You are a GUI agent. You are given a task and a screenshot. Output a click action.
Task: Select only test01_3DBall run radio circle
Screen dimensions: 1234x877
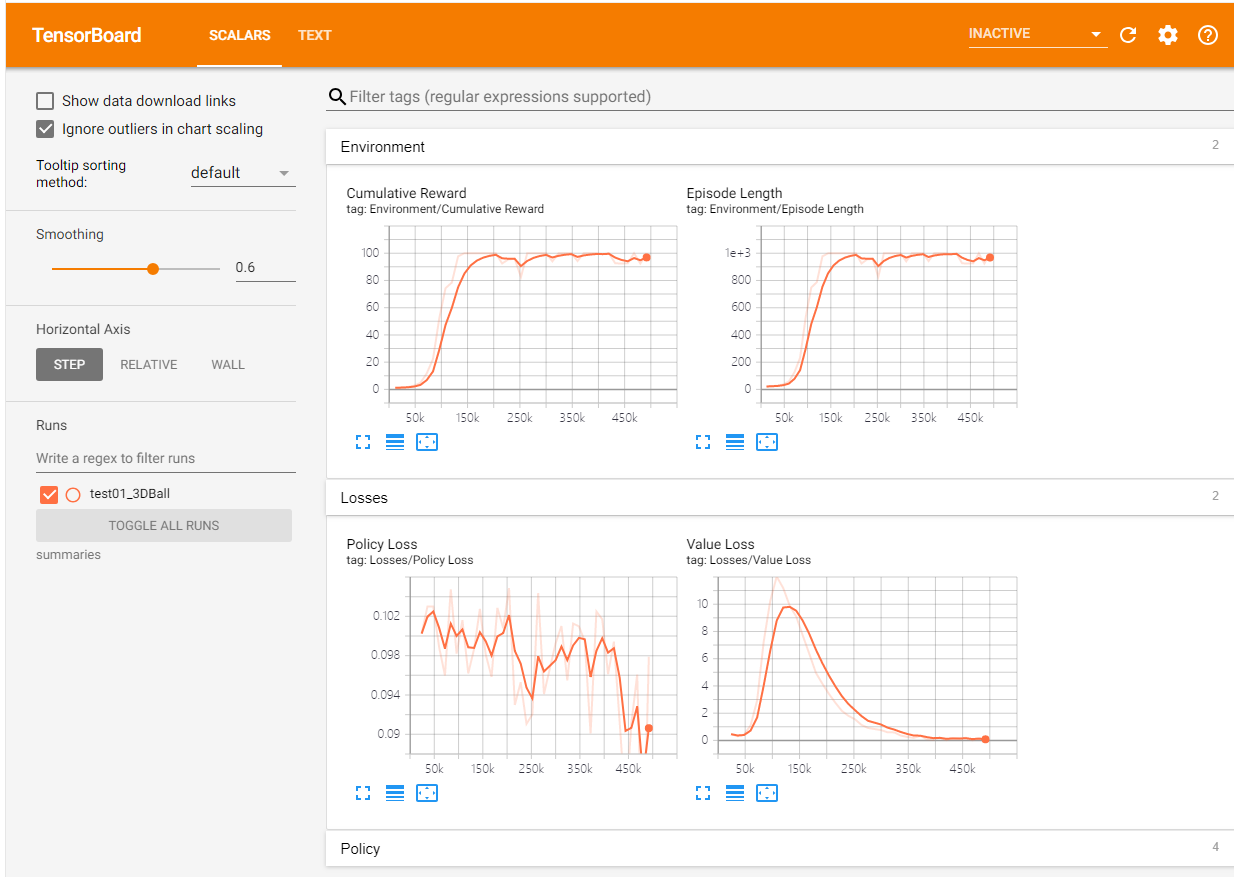(73, 494)
